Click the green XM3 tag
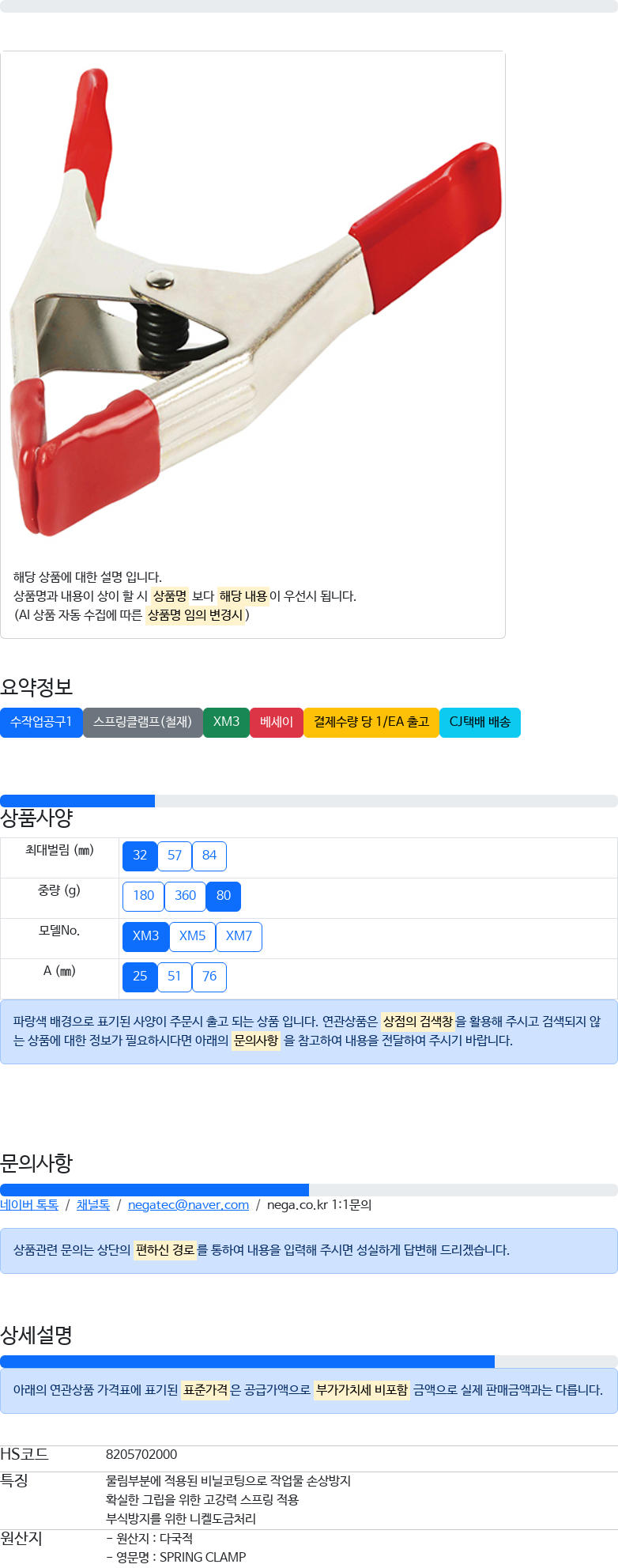 pyautogui.click(x=226, y=722)
